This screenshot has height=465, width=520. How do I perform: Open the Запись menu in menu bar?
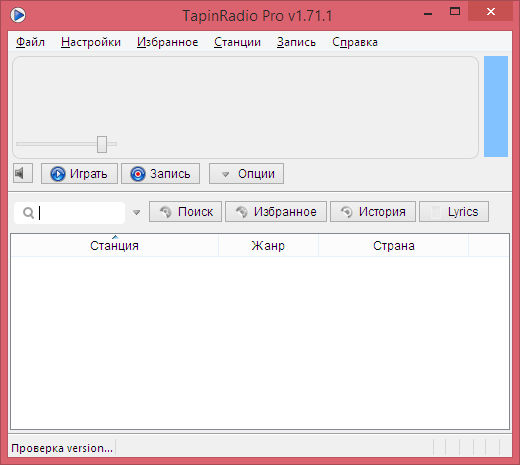[296, 42]
